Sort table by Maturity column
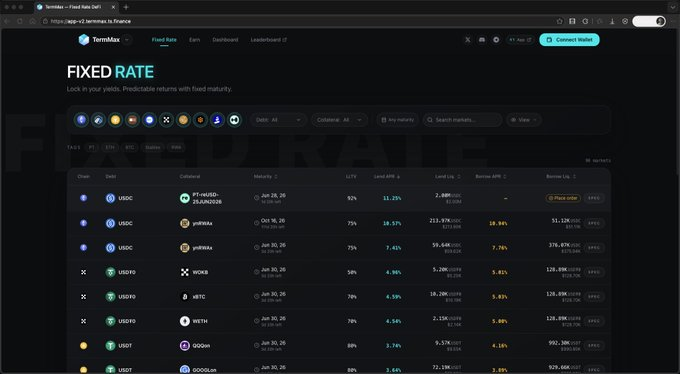Screen dimensions: 680x374 (x=265, y=177)
